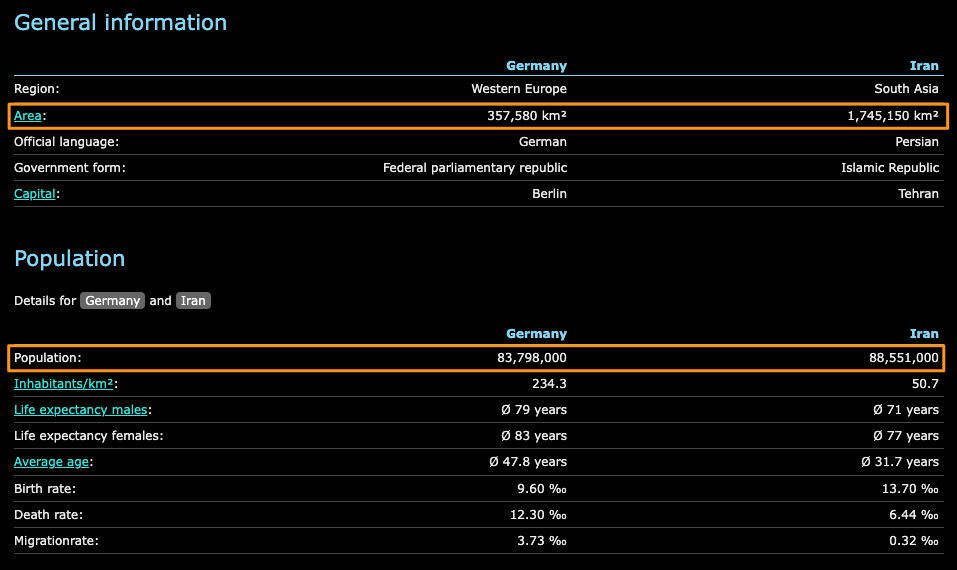Click the Inhabitants/km² link
Viewport: 957px width, 570px height.
pos(65,384)
